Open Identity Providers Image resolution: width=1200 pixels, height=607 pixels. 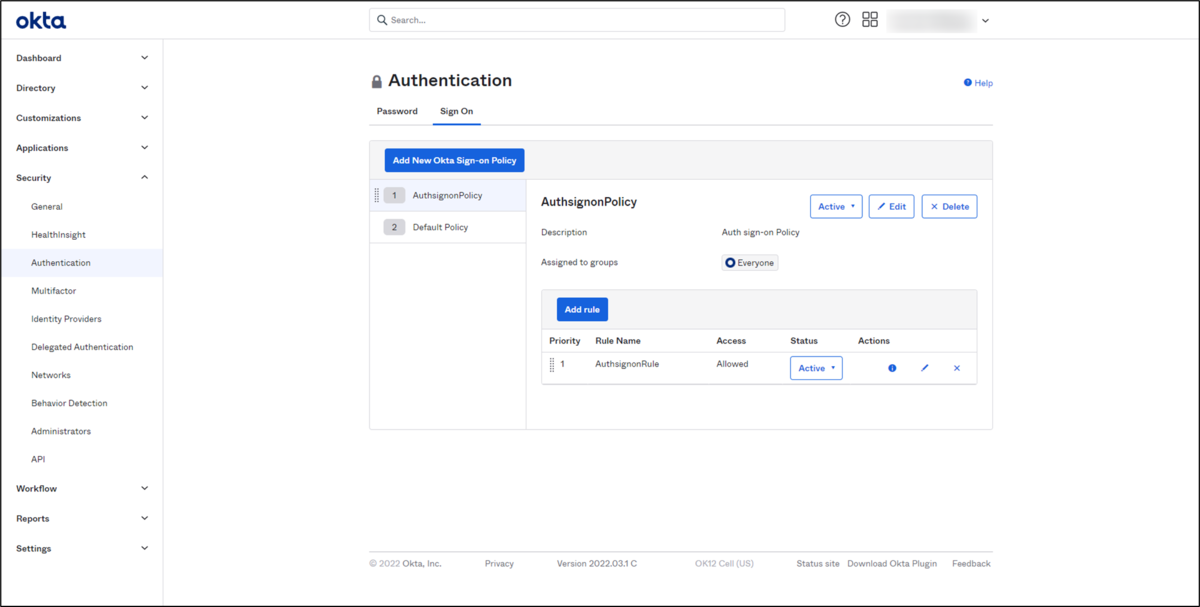pyautogui.click(x=66, y=319)
